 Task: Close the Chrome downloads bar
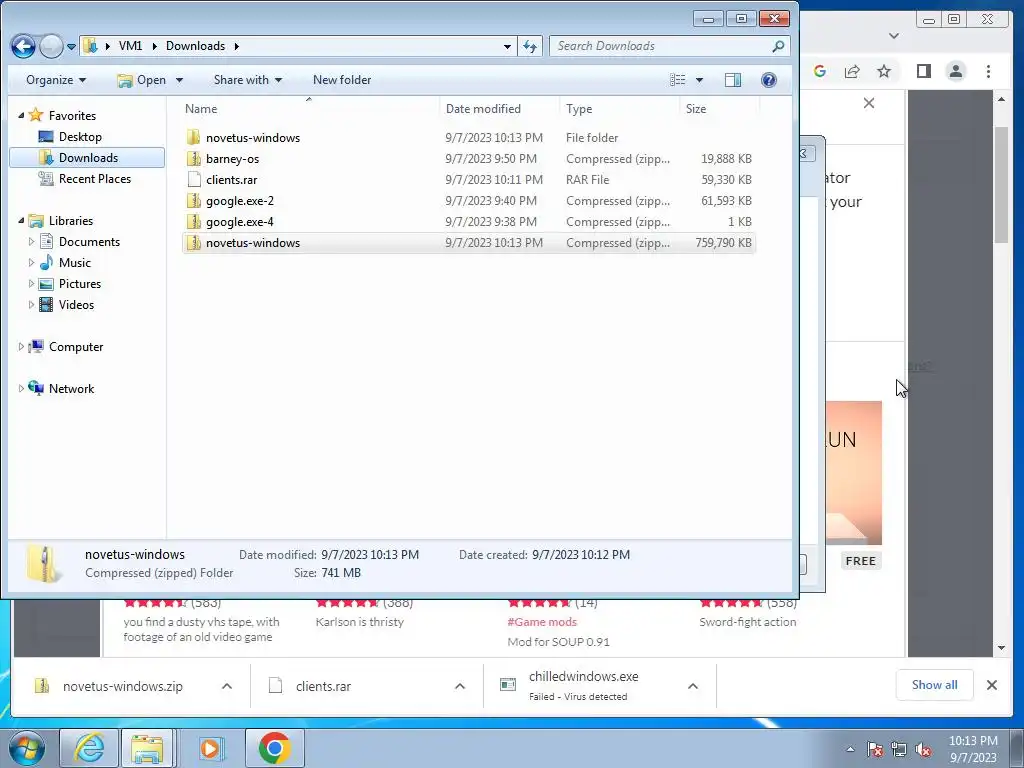991,685
